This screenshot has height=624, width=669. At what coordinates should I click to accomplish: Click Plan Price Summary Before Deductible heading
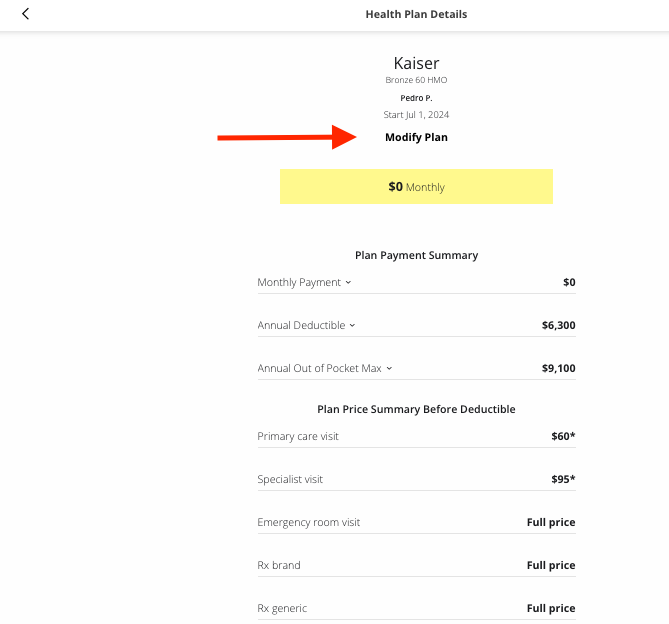click(x=416, y=409)
